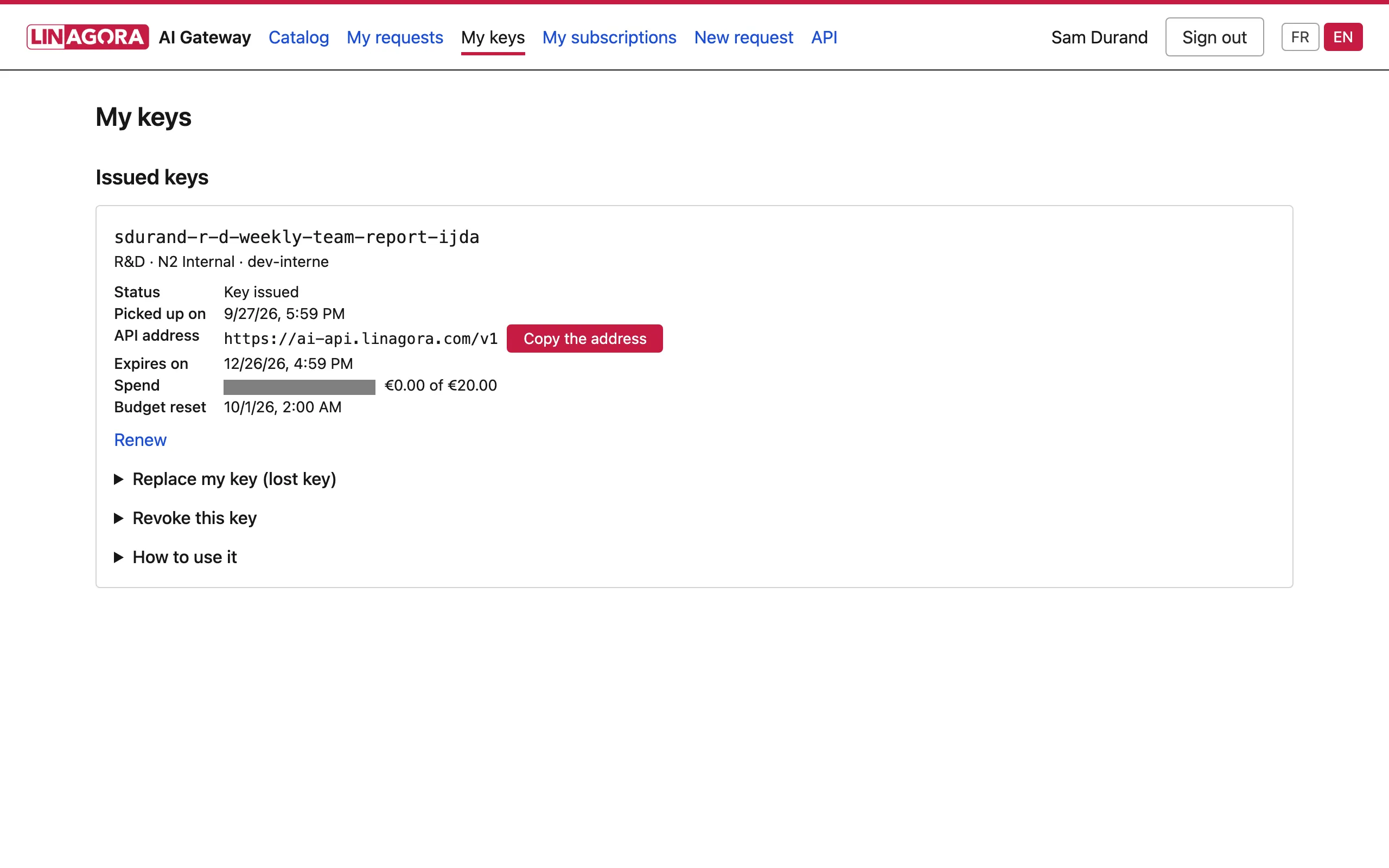
Task: Click the spend progress bar
Action: tap(299, 386)
